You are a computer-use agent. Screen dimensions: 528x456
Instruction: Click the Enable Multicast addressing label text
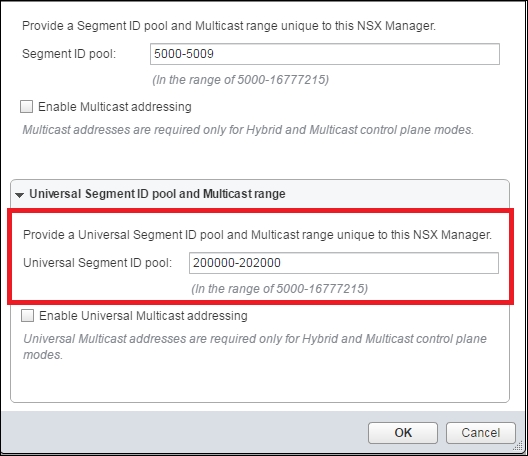(115, 107)
